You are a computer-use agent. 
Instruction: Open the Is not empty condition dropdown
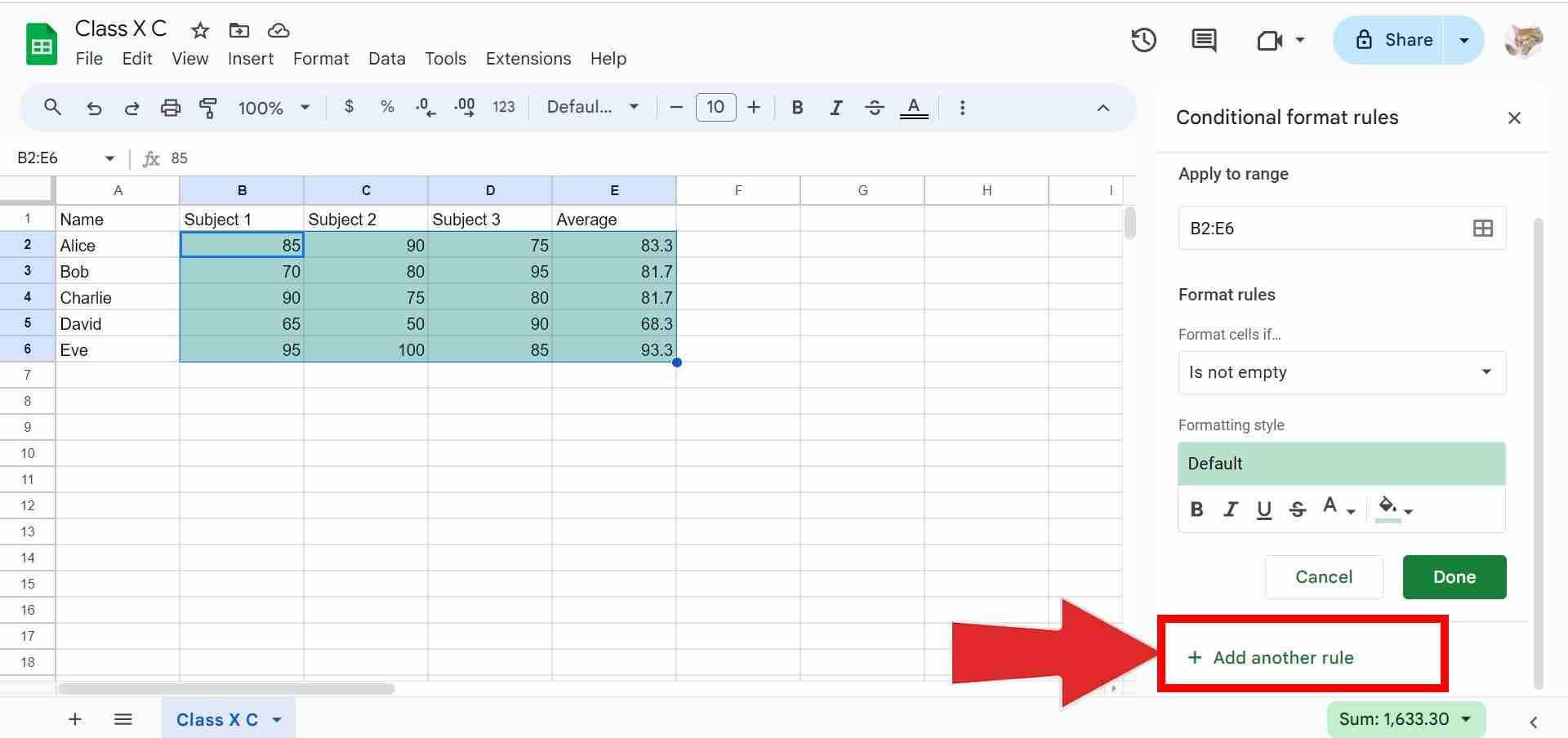(x=1341, y=372)
